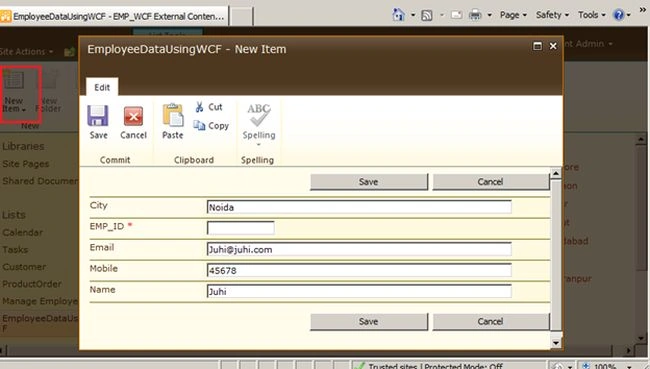
Task: Open Lists heading in background sidebar
Action: (x=14, y=215)
